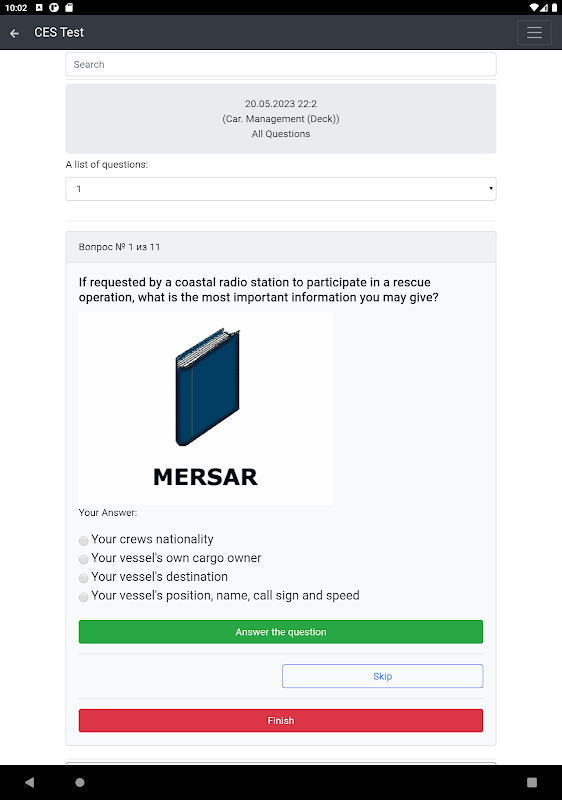The image size is (562, 800).
Task: Tap the wifi signal status icon
Action: click(x=534, y=7)
